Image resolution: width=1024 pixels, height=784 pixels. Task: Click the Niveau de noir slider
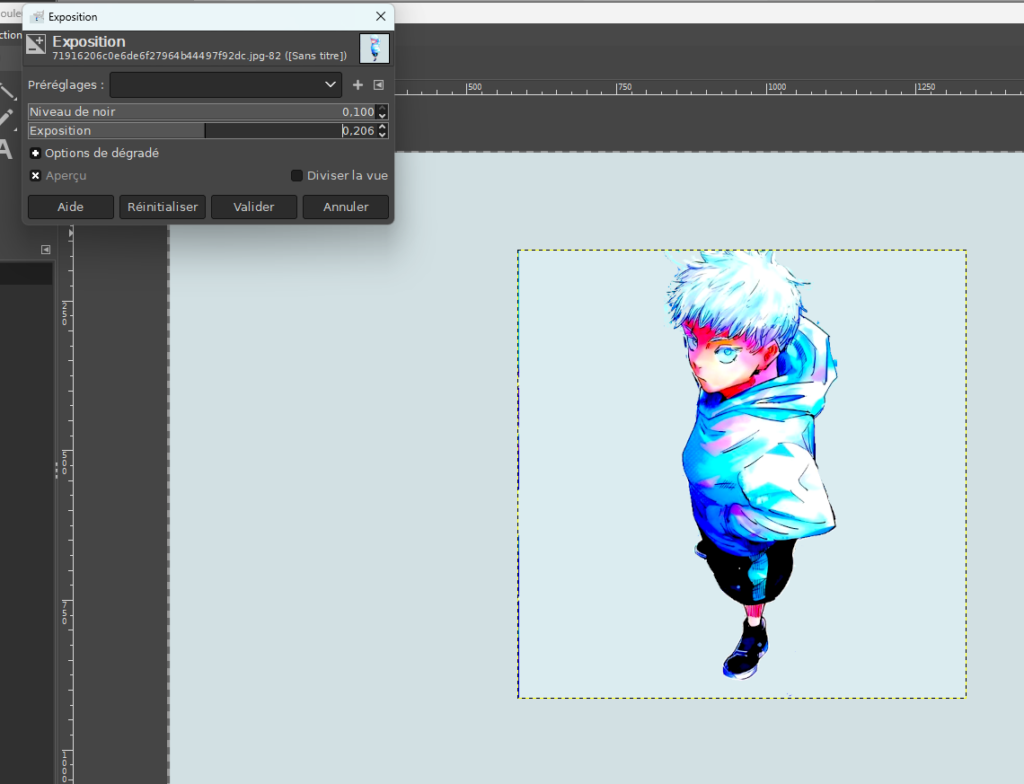coord(203,112)
